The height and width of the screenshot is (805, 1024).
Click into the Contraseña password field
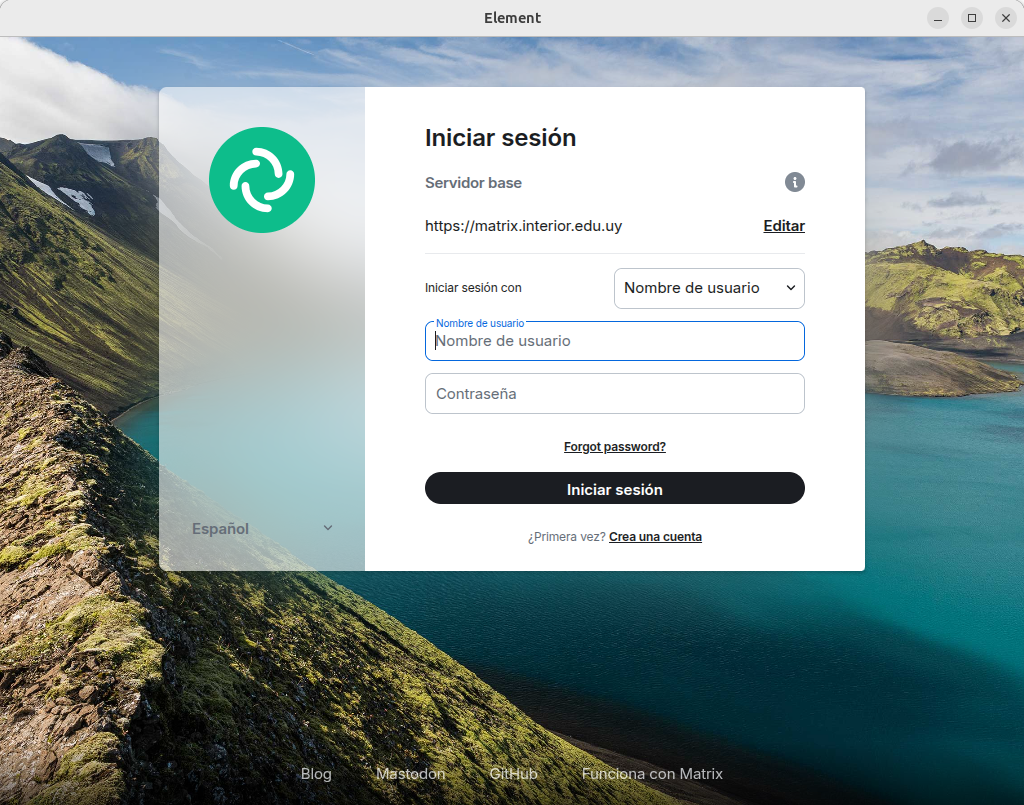614,394
